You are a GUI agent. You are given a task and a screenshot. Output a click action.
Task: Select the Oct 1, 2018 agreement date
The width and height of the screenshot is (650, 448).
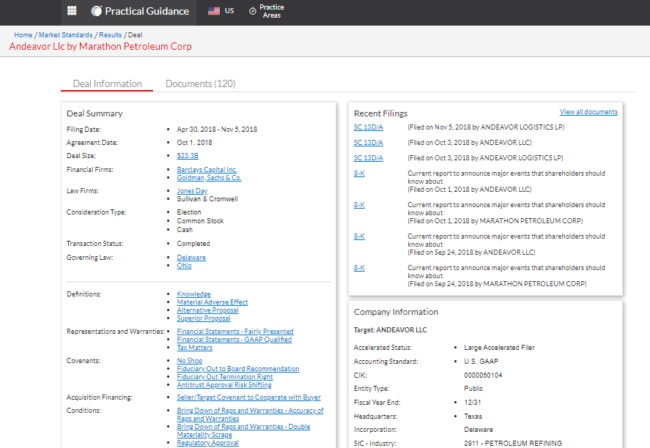[194, 143]
